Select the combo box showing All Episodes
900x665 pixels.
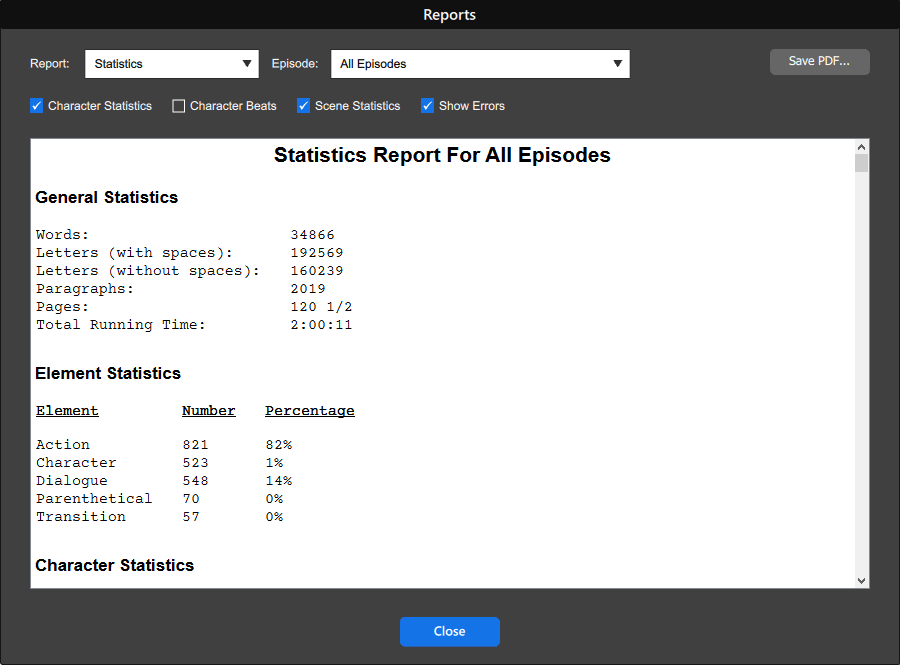click(x=480, y=63)
